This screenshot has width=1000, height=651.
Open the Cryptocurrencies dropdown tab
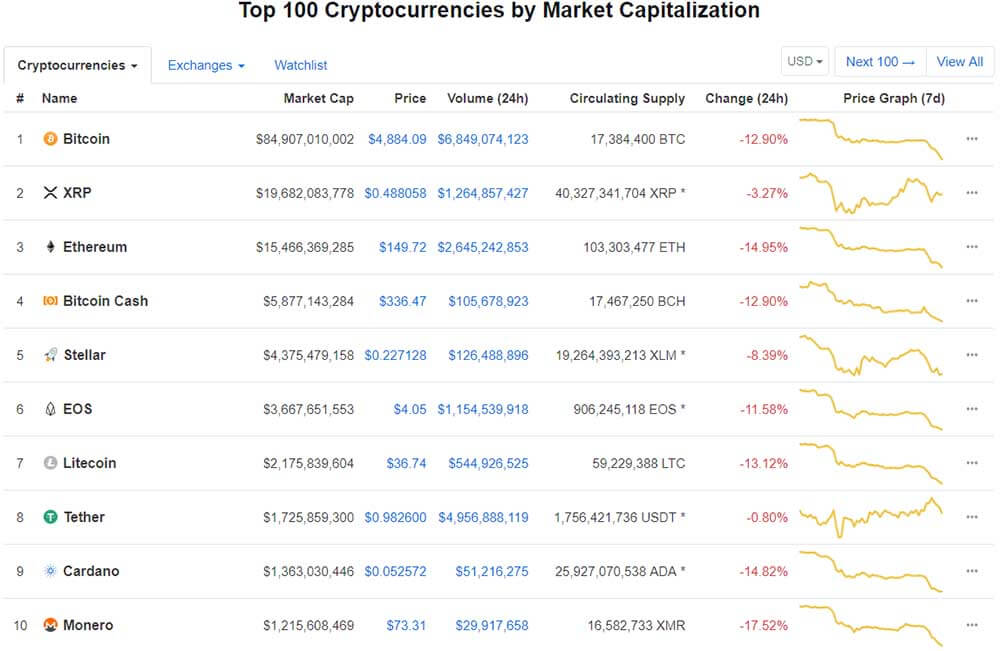tap(77, 65)
